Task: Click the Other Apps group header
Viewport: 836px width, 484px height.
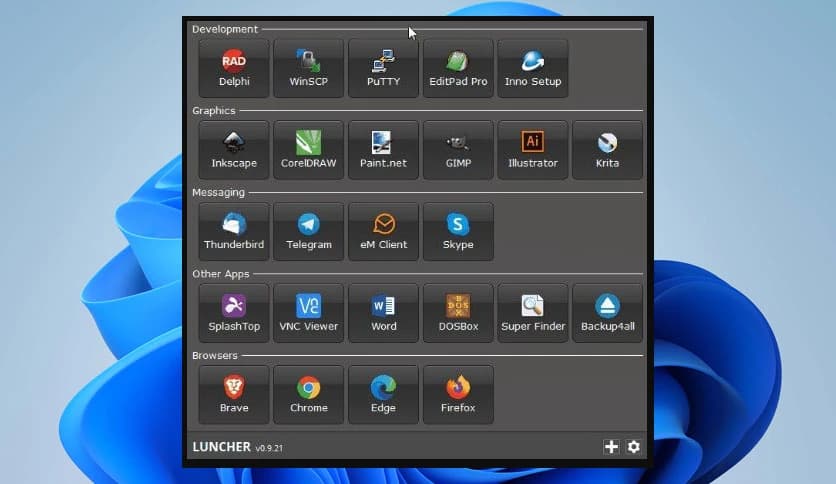Action: [x=221, y=274]
